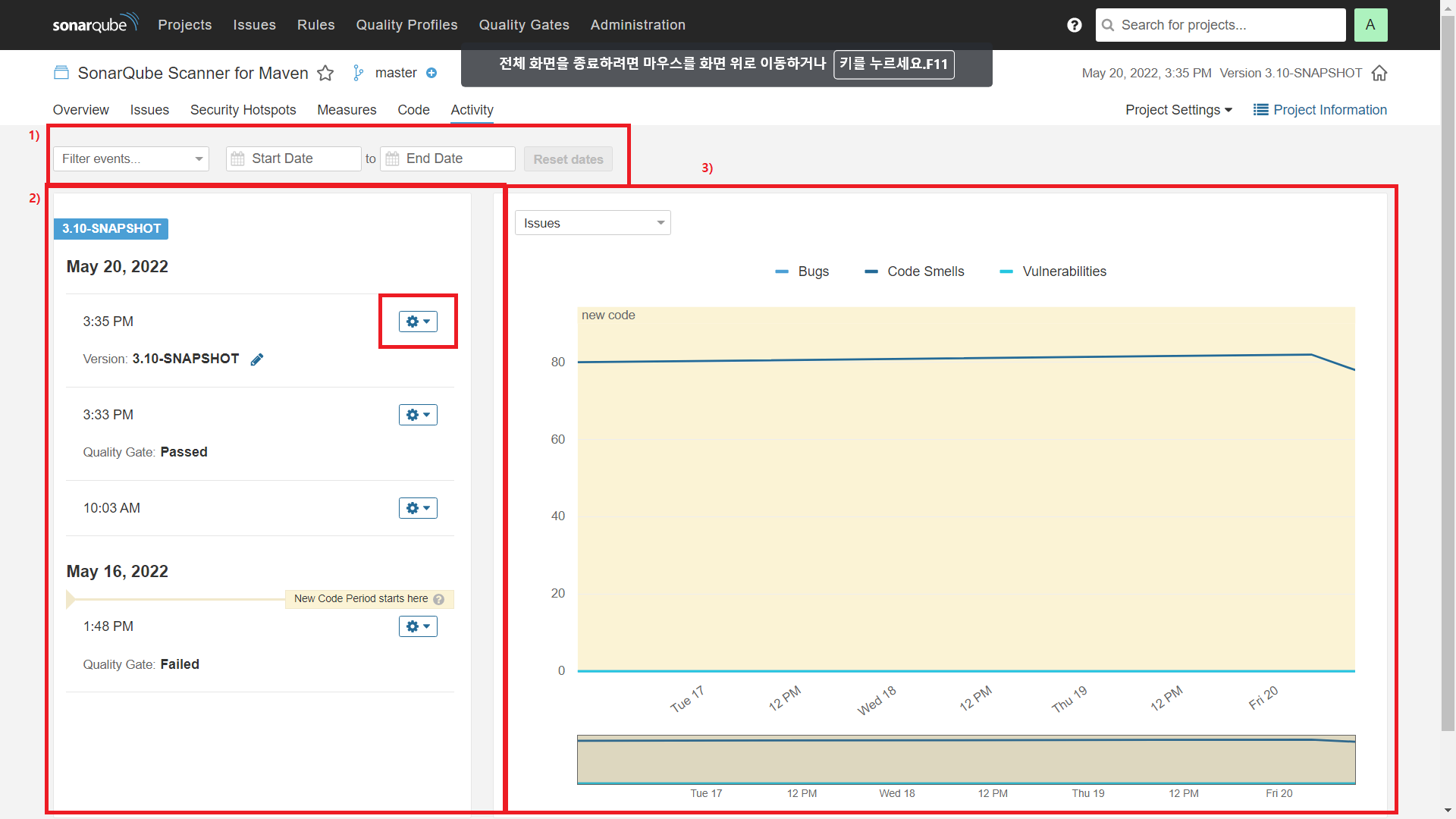The image size is (1456, 819).
Task: Favorite the project with the star icon
Action: (x=325, y=73)
